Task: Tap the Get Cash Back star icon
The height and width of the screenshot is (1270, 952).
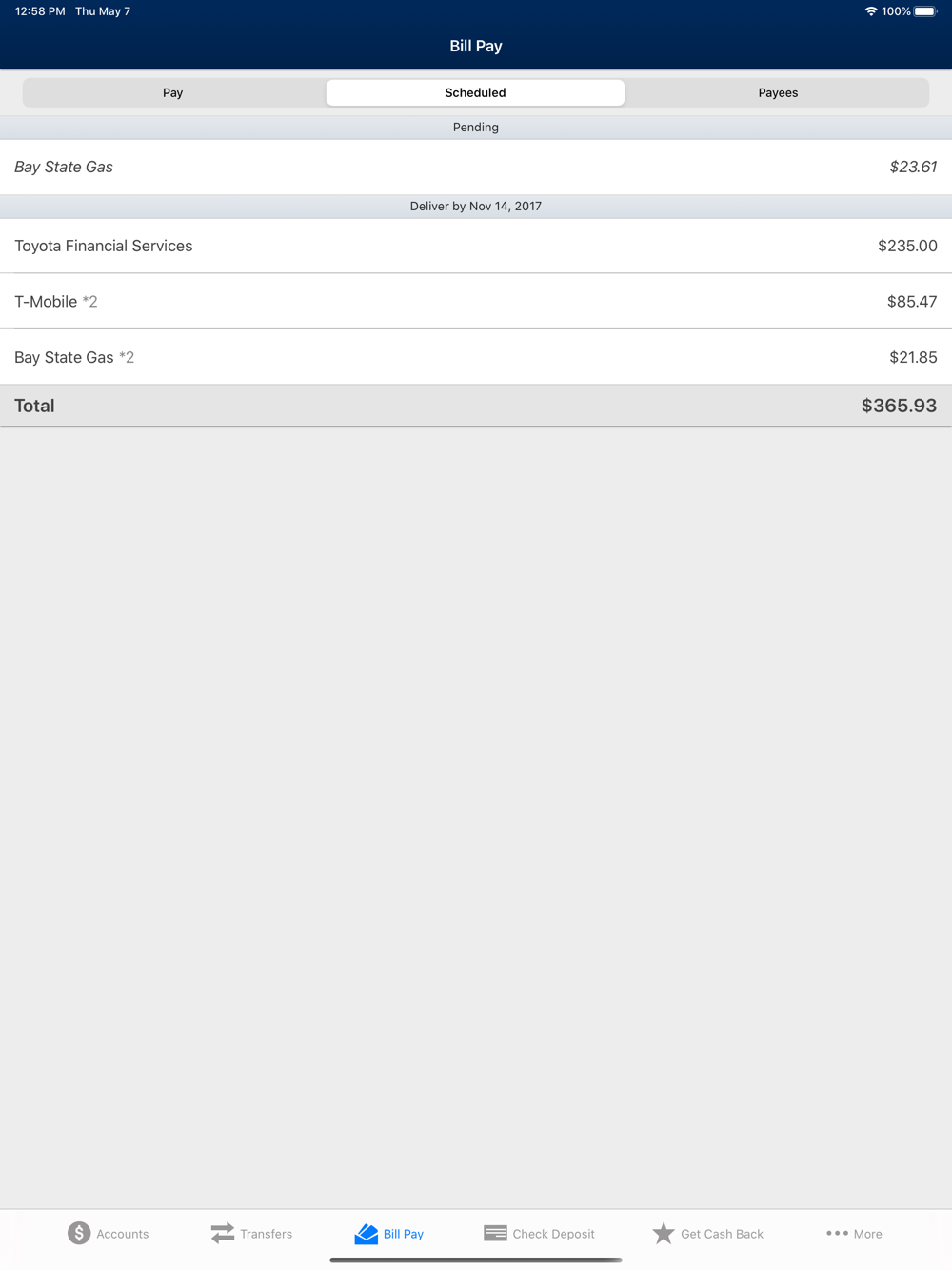Action: point(664,1233)
